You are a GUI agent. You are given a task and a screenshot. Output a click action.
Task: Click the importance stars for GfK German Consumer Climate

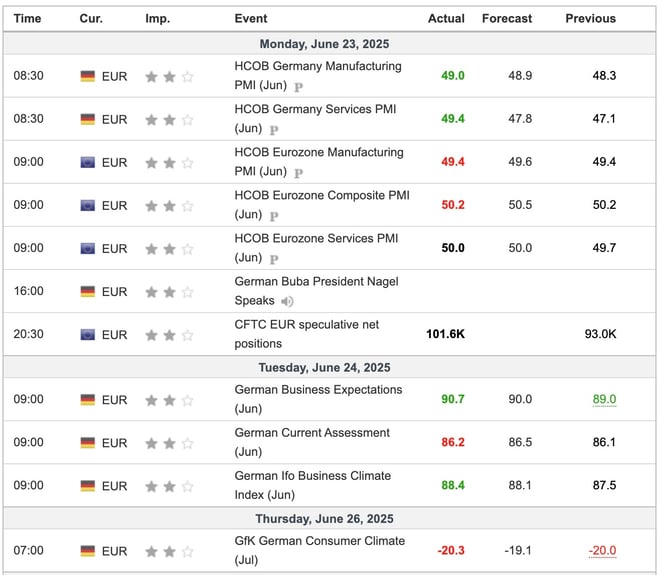[169, 551]
